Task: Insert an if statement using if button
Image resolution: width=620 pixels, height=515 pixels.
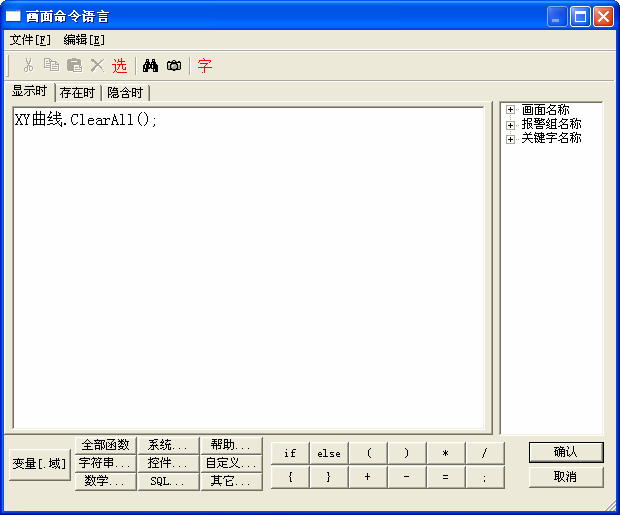Action: (x=290, y=453)
